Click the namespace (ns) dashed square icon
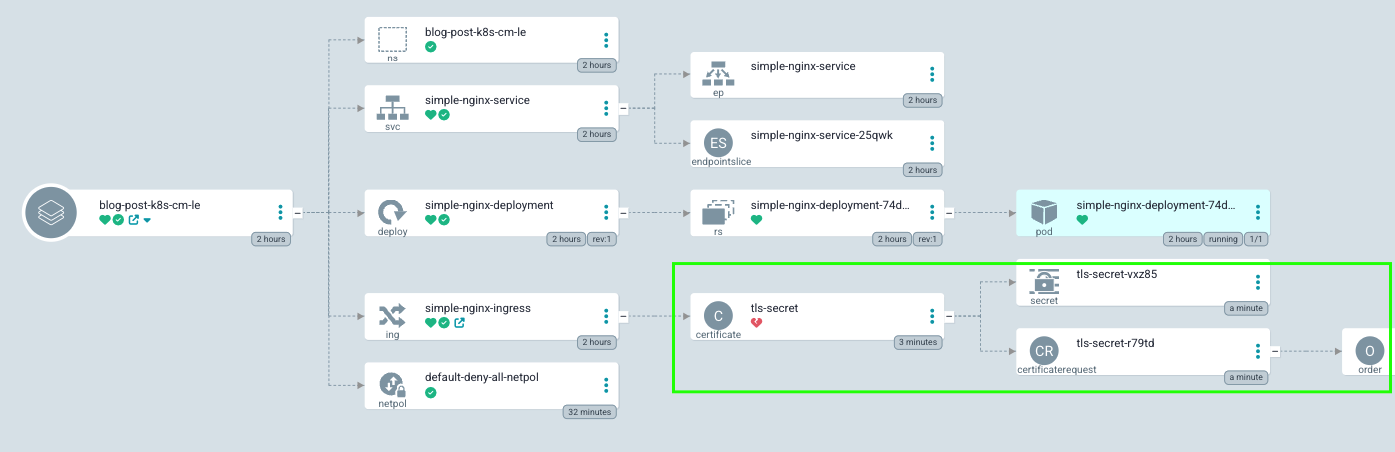 392,39
